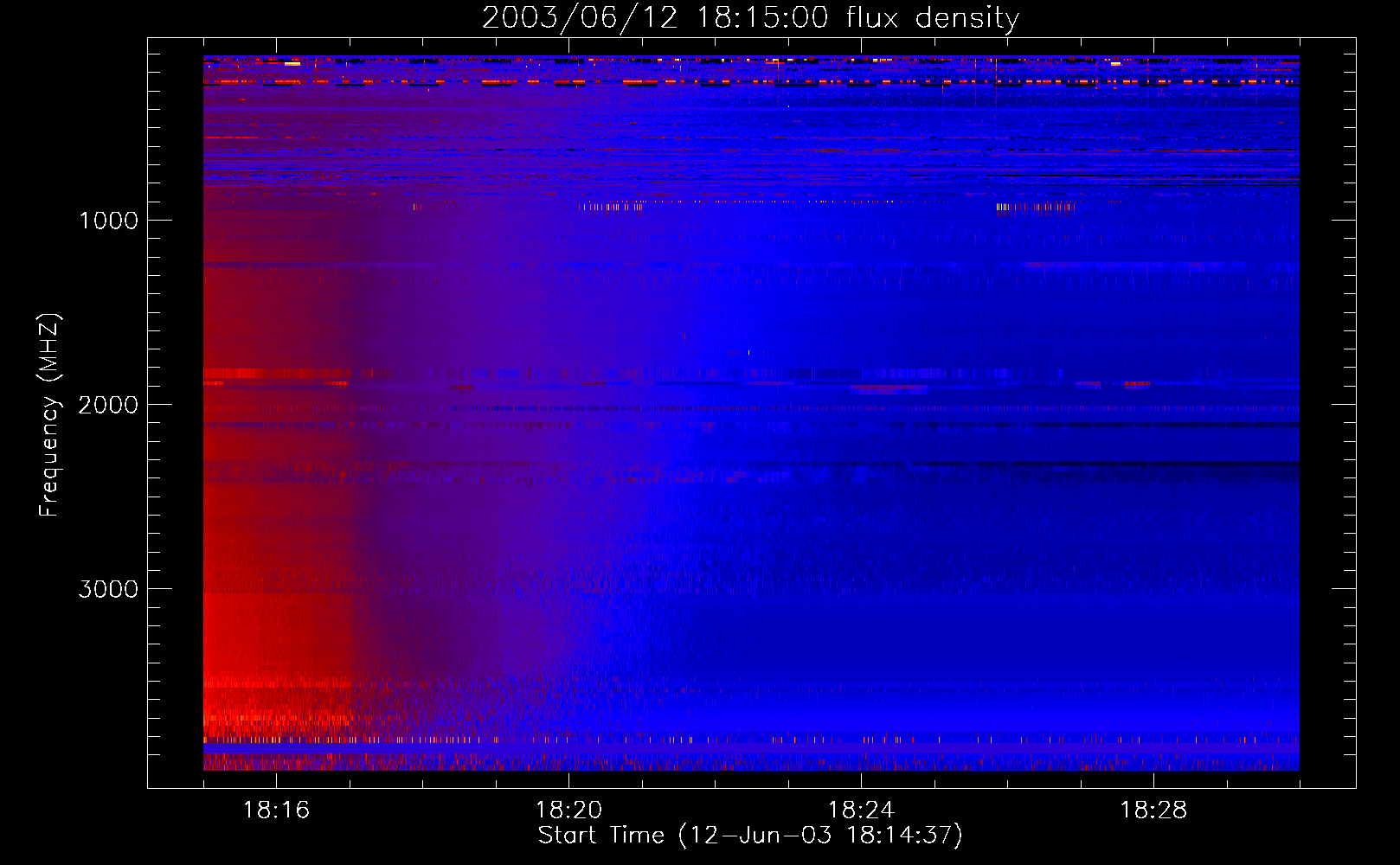
Task: Click the 'Frequency (MHZ)' axis label
Action: 50,415
